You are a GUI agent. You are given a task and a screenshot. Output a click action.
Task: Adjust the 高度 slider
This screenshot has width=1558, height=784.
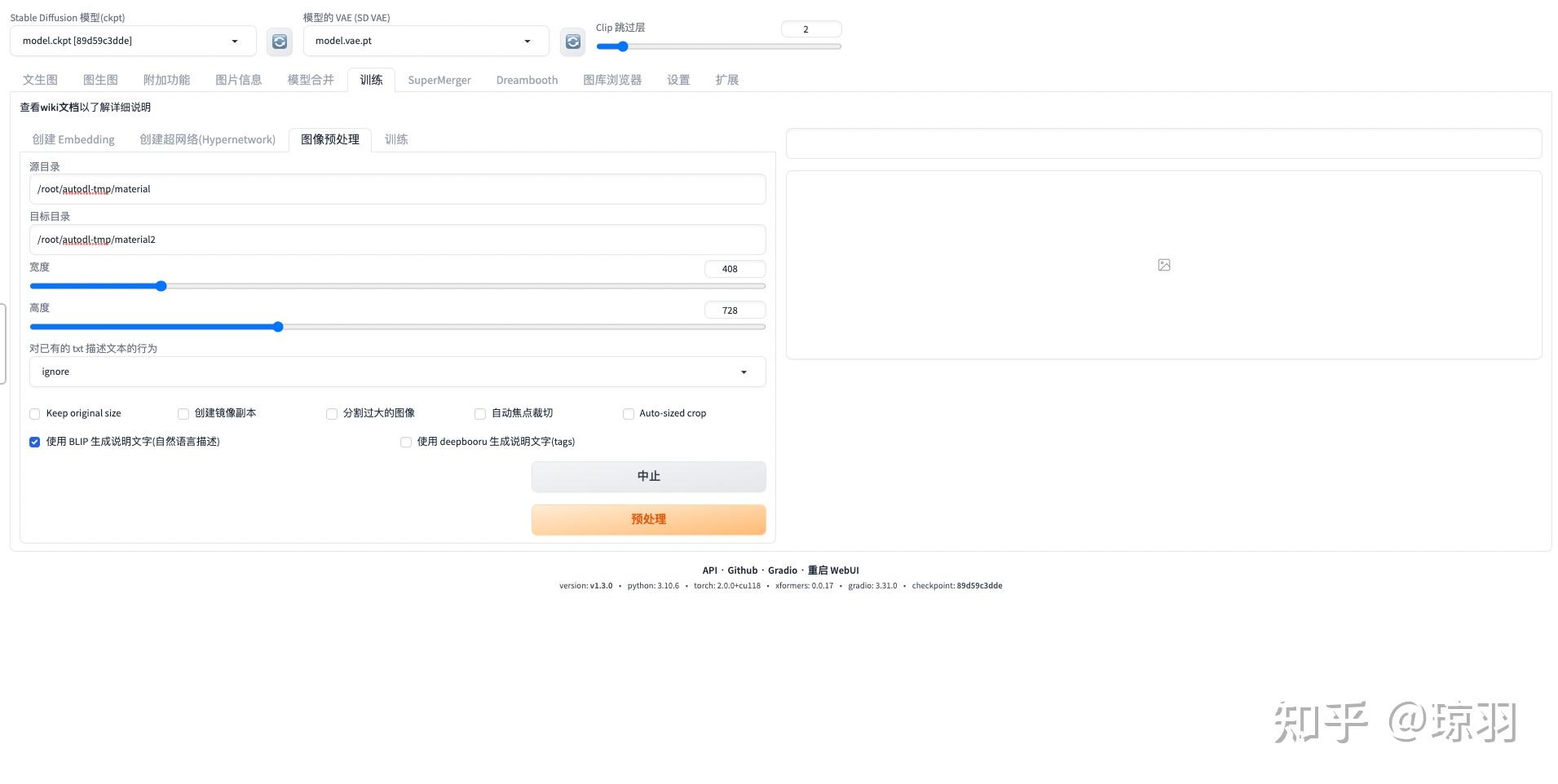click(398, 327)
